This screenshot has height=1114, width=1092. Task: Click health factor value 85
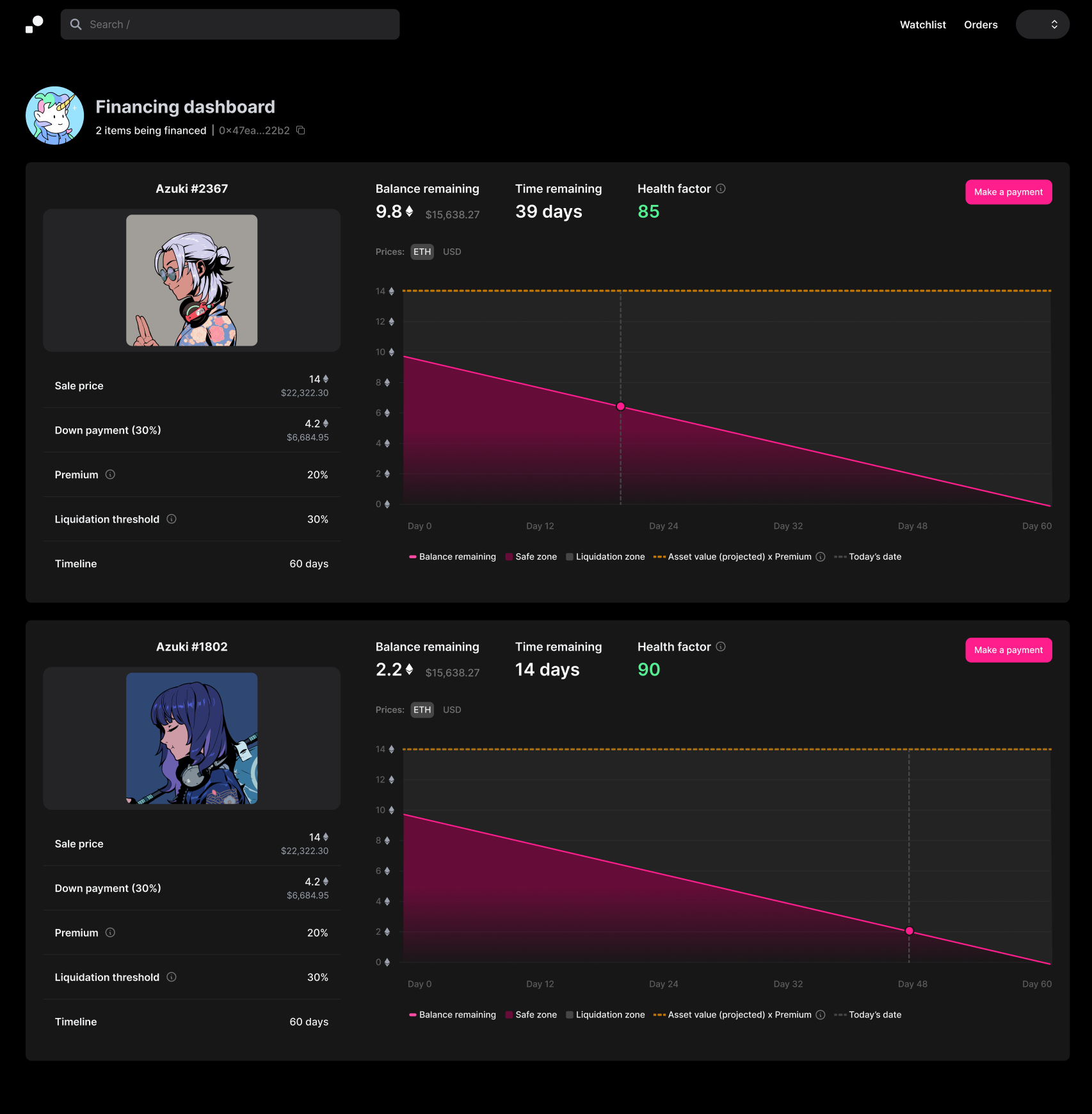click(x=648, y=211)
